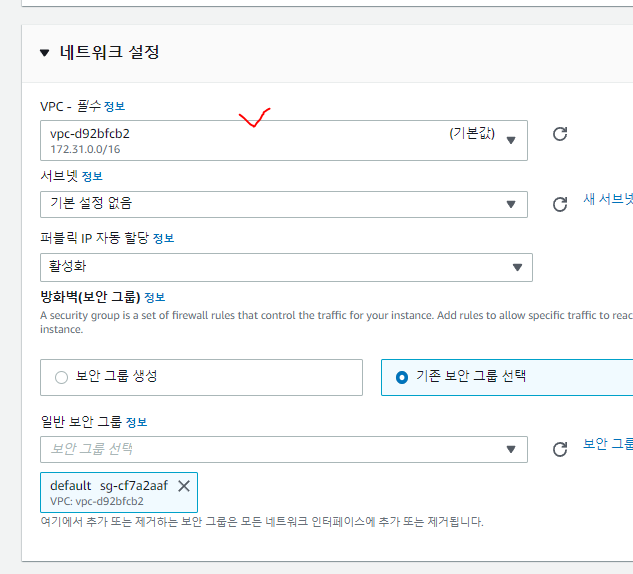The width and height of the screenshot is (633, 574).
Task: Remove default sg-cf7a2aaf security group
Action: [x=183, y=486]
